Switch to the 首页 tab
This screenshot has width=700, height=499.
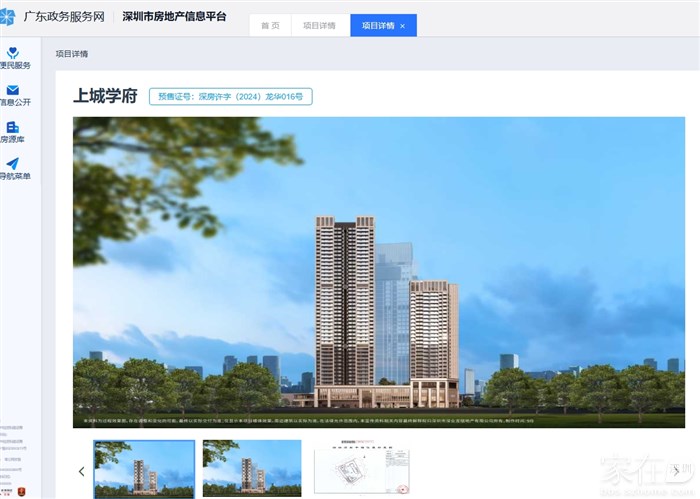click(270, 26)
